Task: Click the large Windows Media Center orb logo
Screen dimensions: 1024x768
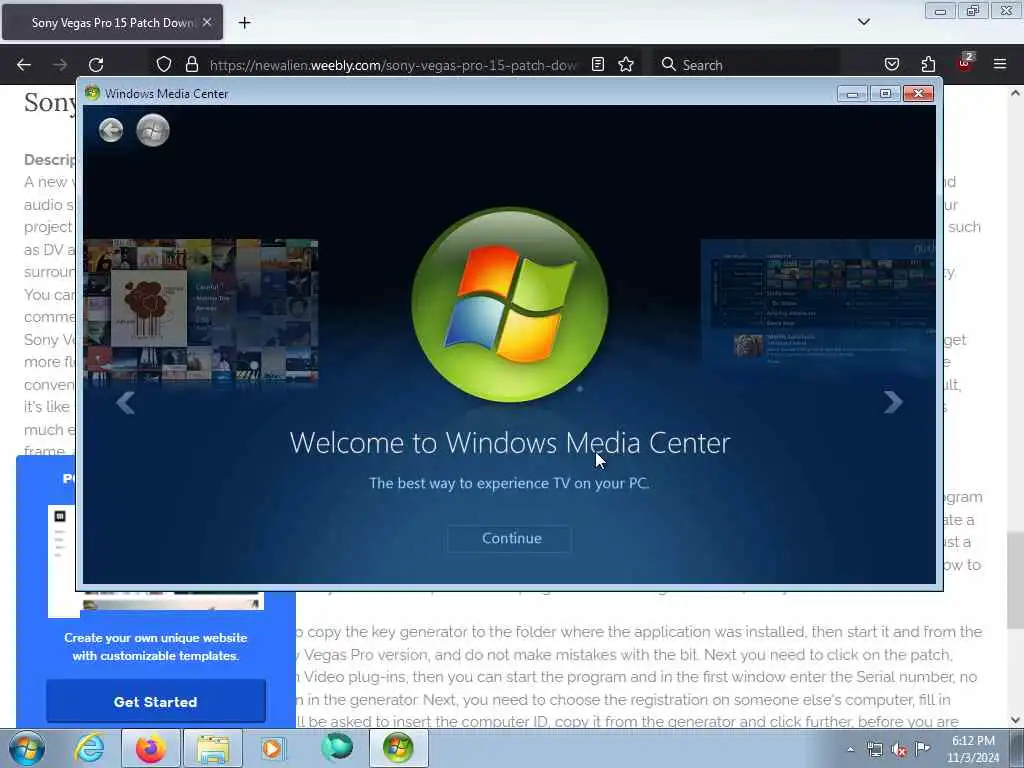Action: coord(510,304)
